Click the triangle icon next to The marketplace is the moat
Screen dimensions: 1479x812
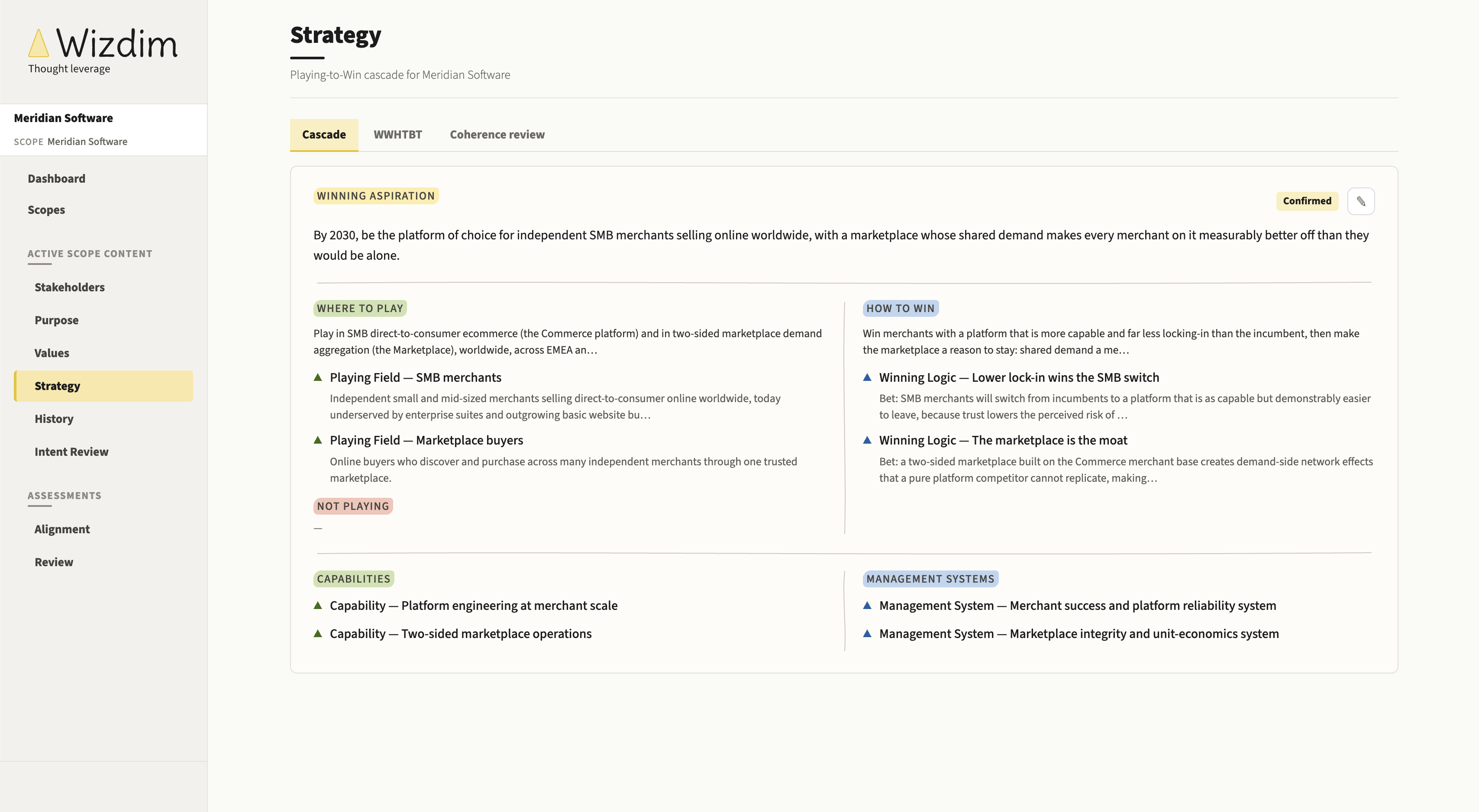click(x=867, y=440)
